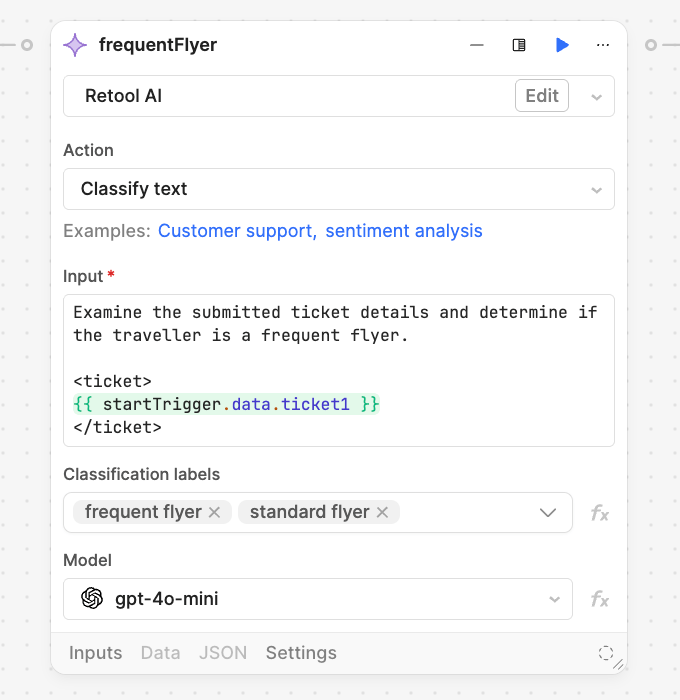This screenshot has width=680, height=700.
Task: Click the dashed circle status icon
Action: click(606, 653)
